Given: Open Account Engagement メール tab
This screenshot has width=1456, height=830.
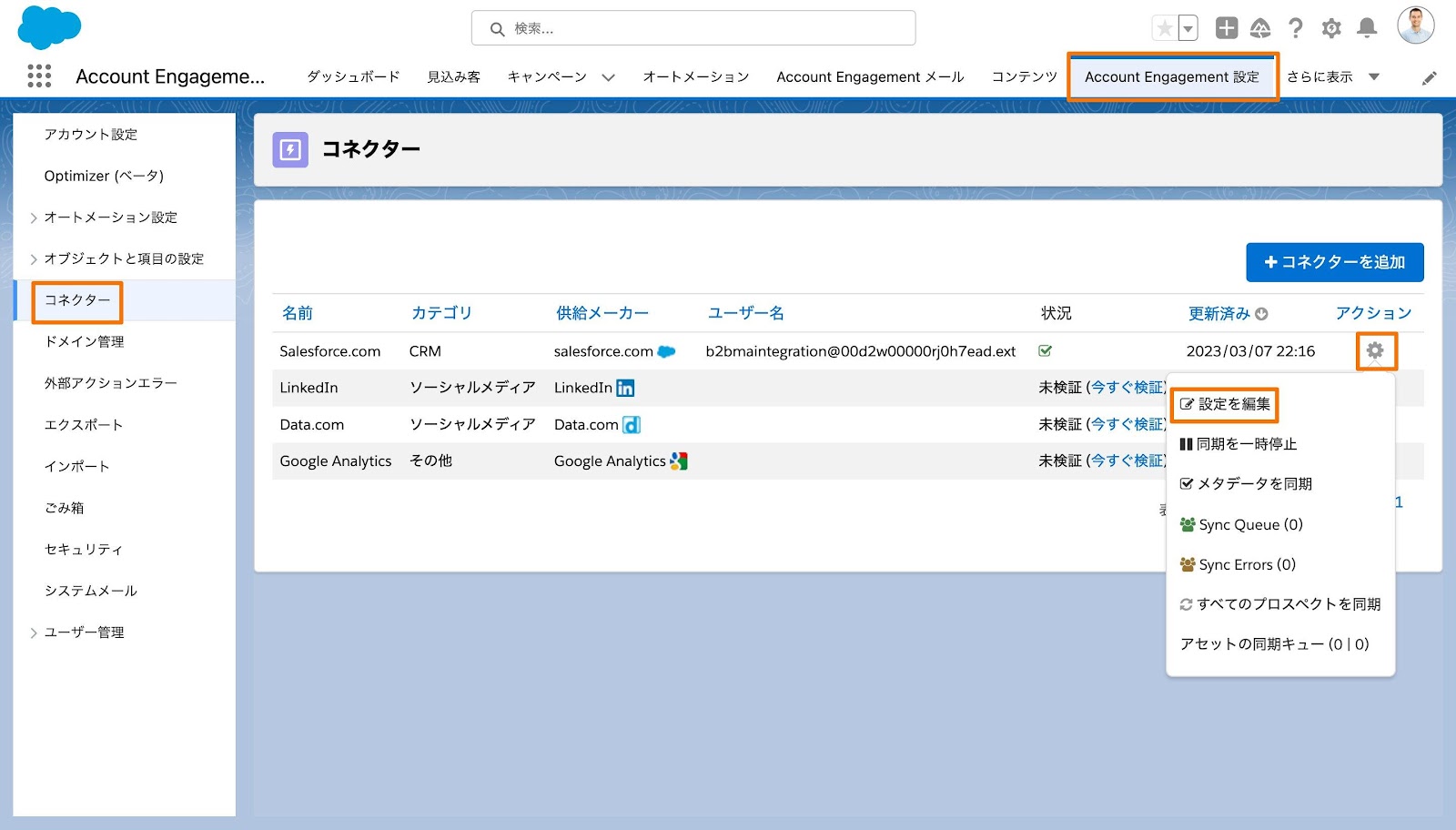Looking at the screenshot, I should (870, 77).
